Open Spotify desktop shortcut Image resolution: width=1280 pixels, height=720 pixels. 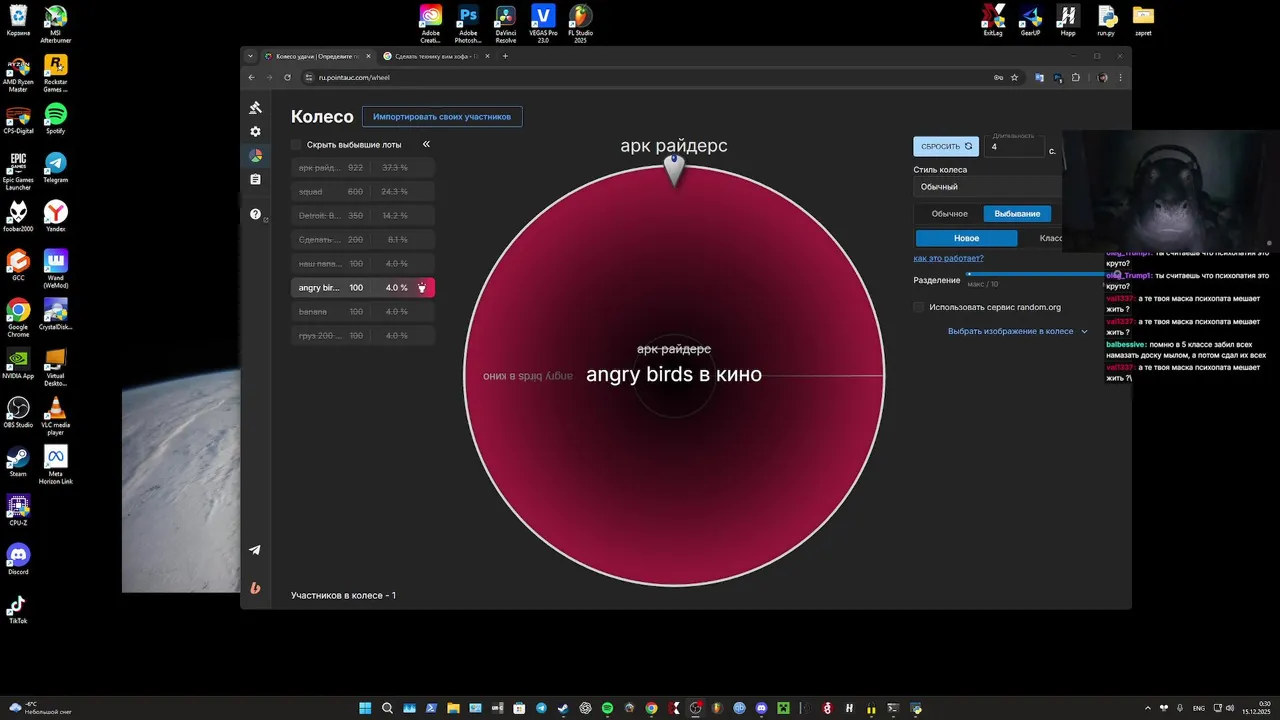point(56,118)
